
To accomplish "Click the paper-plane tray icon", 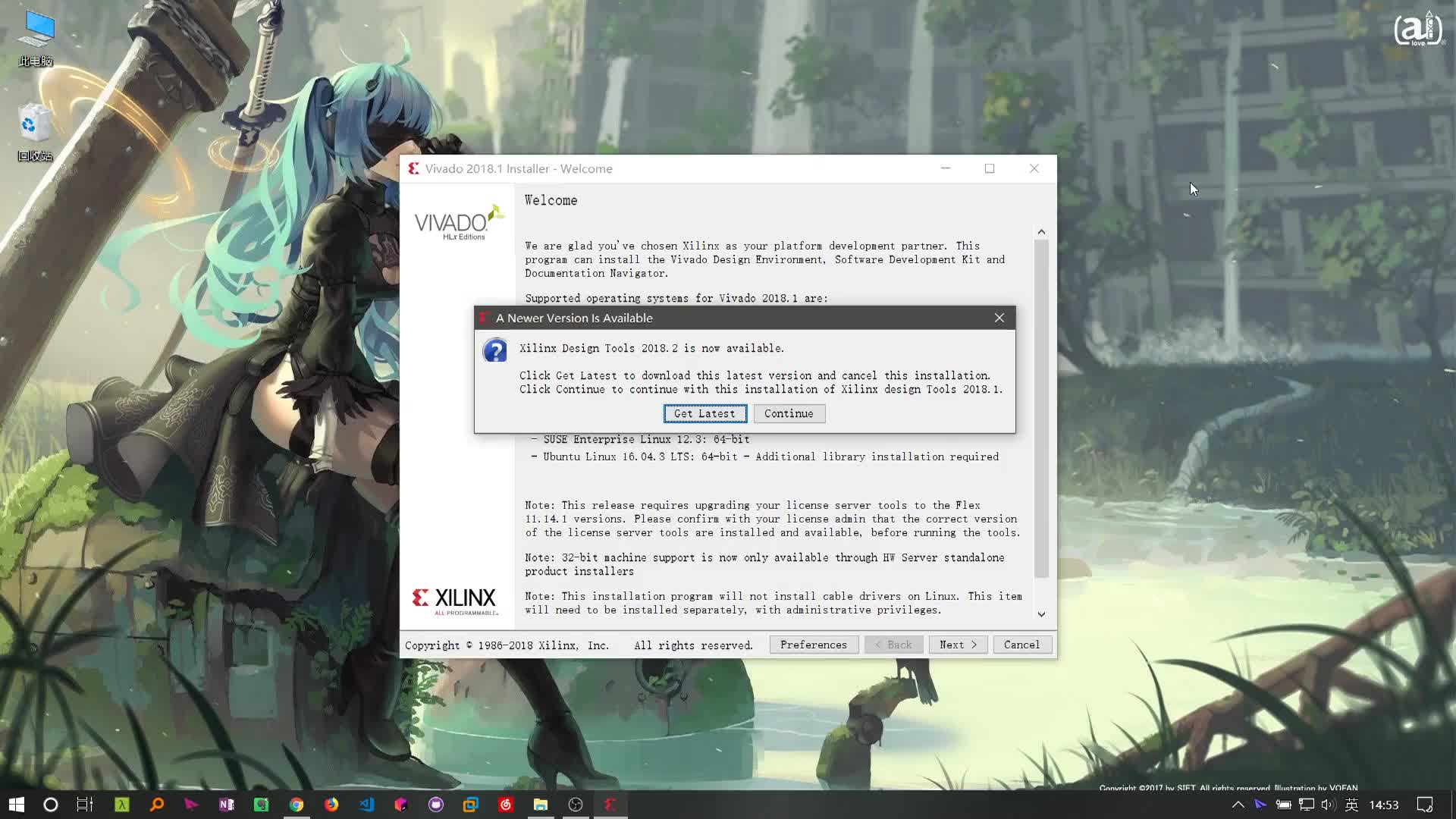I will tap(1260, 805).
